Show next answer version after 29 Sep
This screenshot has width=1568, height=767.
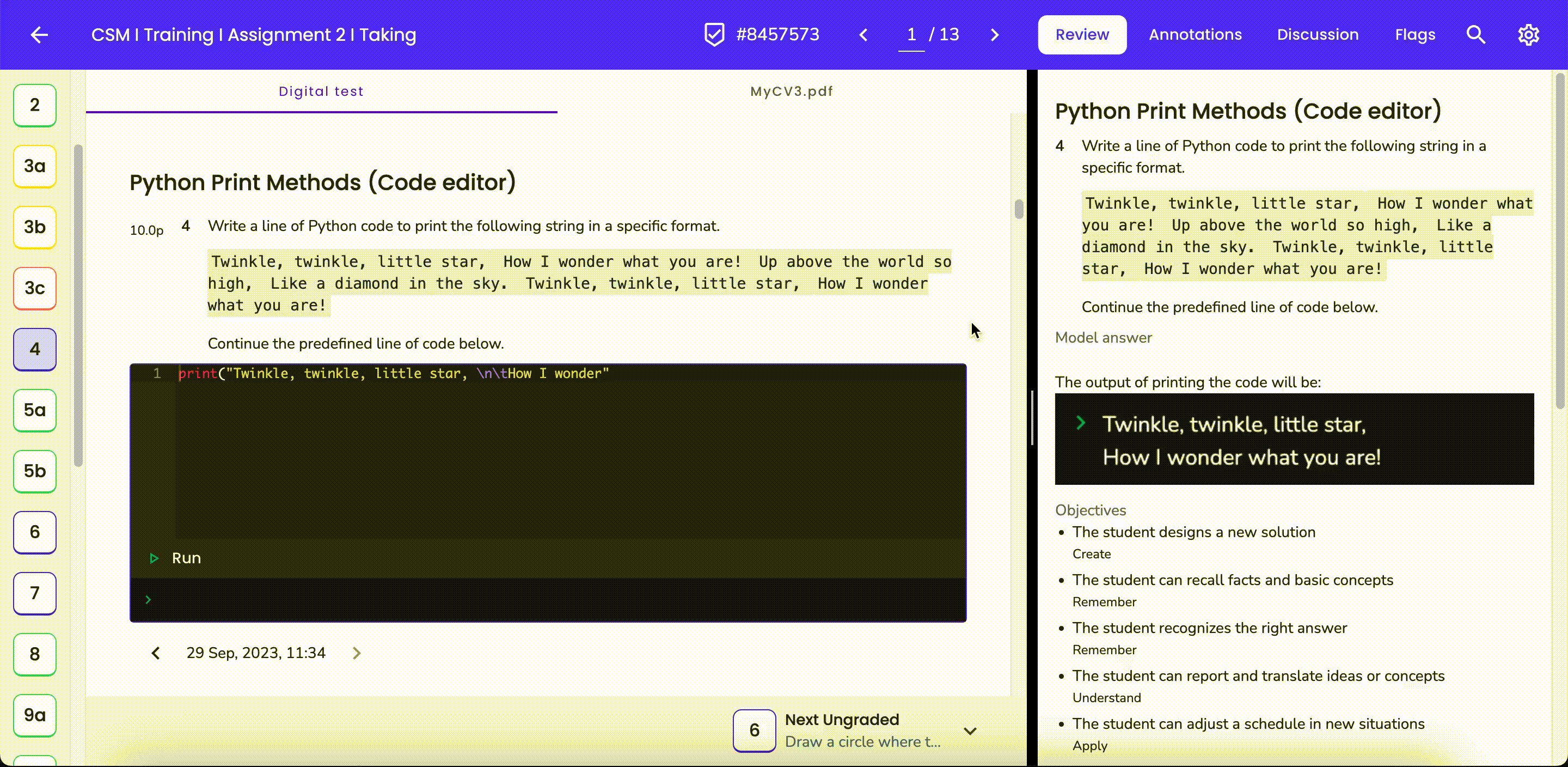pyautogui.click(x=357, y=653)
